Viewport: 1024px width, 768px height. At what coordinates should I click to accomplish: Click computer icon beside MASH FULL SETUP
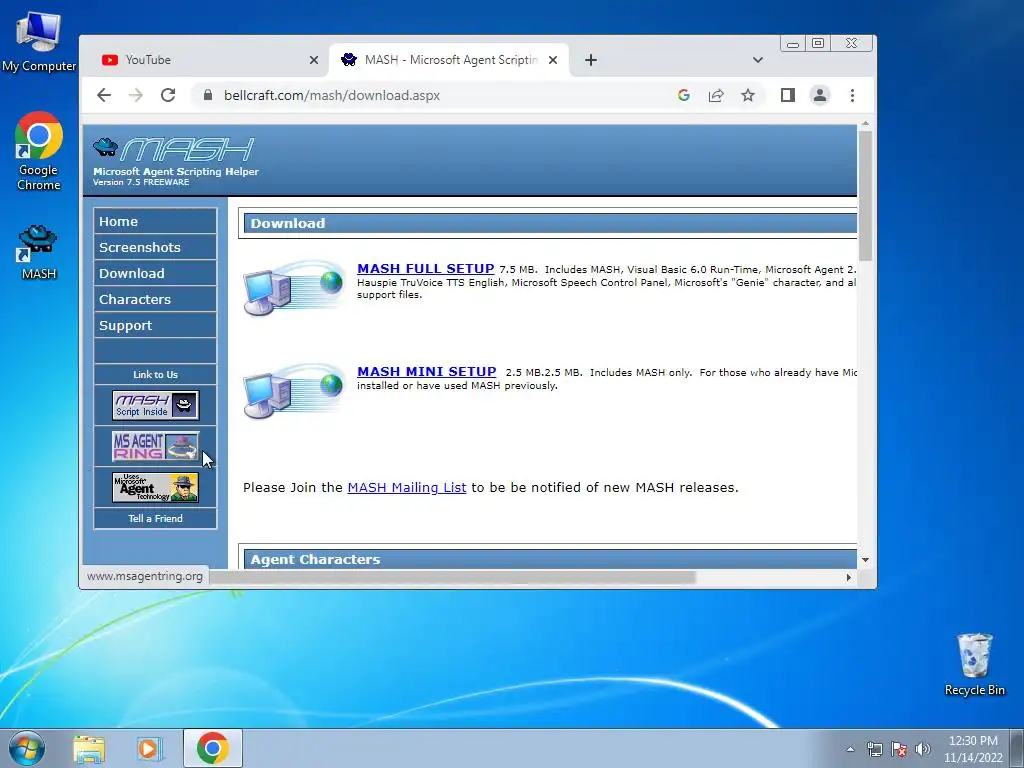pos(293,287)
